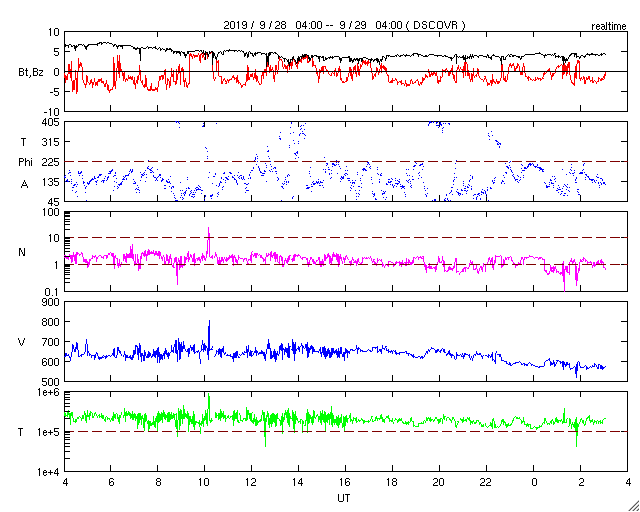The height and width of the screenshot is (512, 640).
Task: Click the '315' tick of the Phi panel
Action: point(52,142)
